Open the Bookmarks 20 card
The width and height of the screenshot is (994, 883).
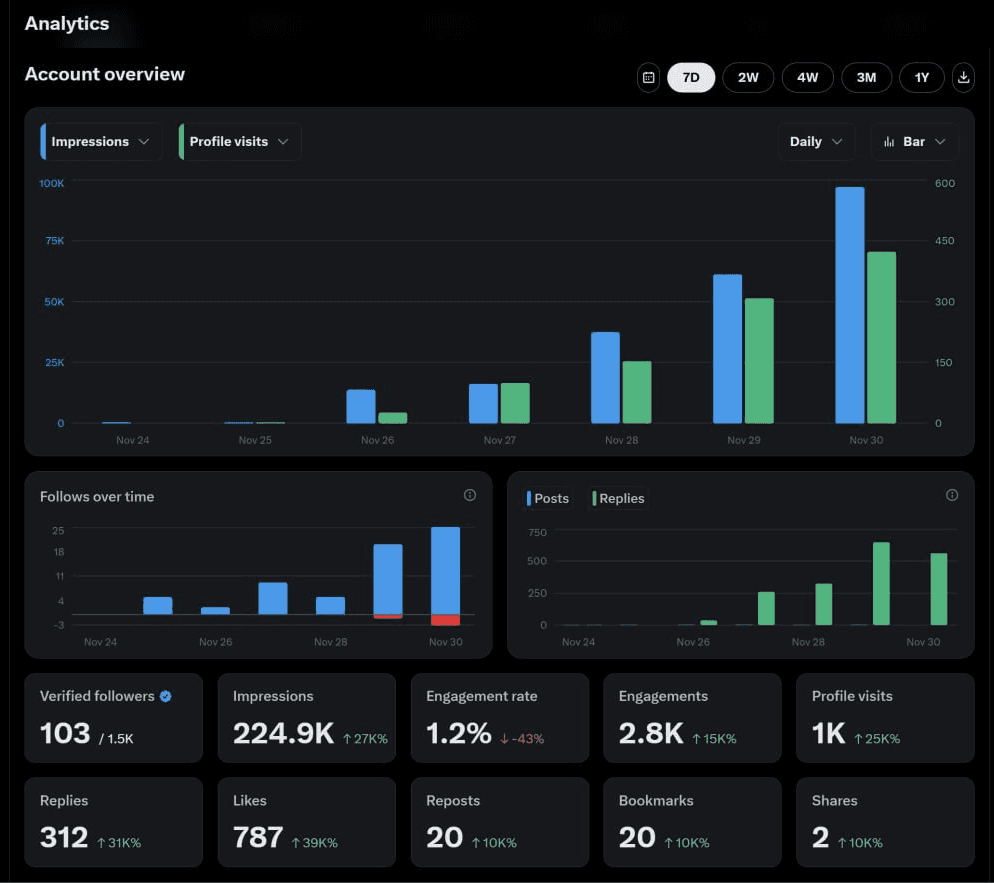pos(692,822)
